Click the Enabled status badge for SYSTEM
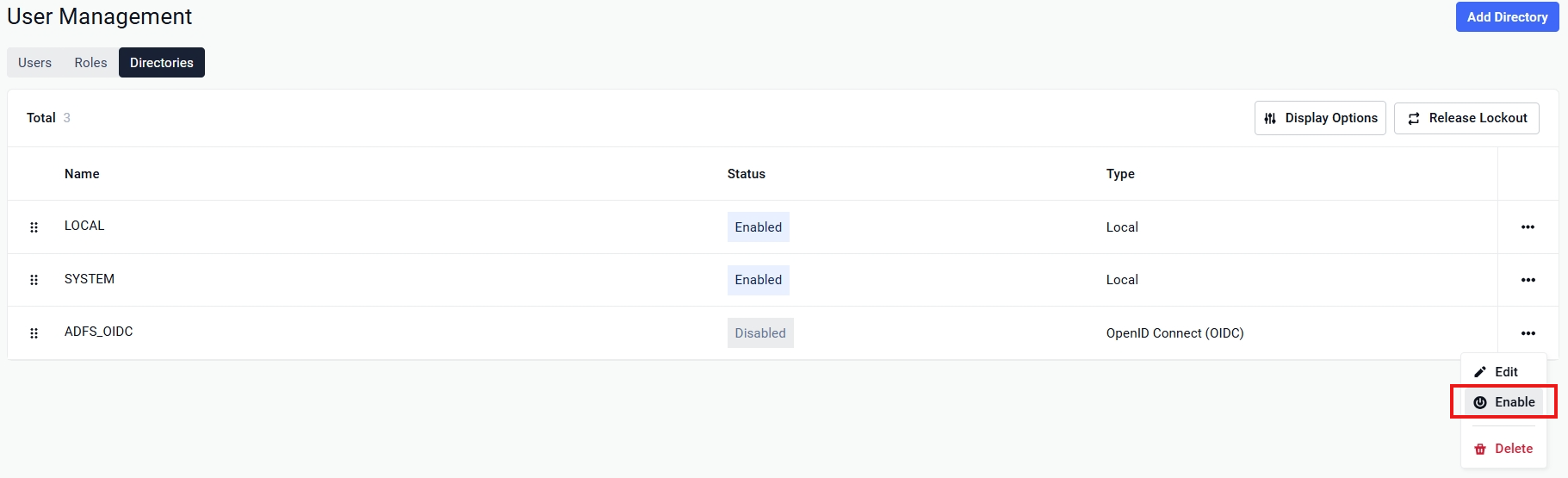 click(759, 280)
